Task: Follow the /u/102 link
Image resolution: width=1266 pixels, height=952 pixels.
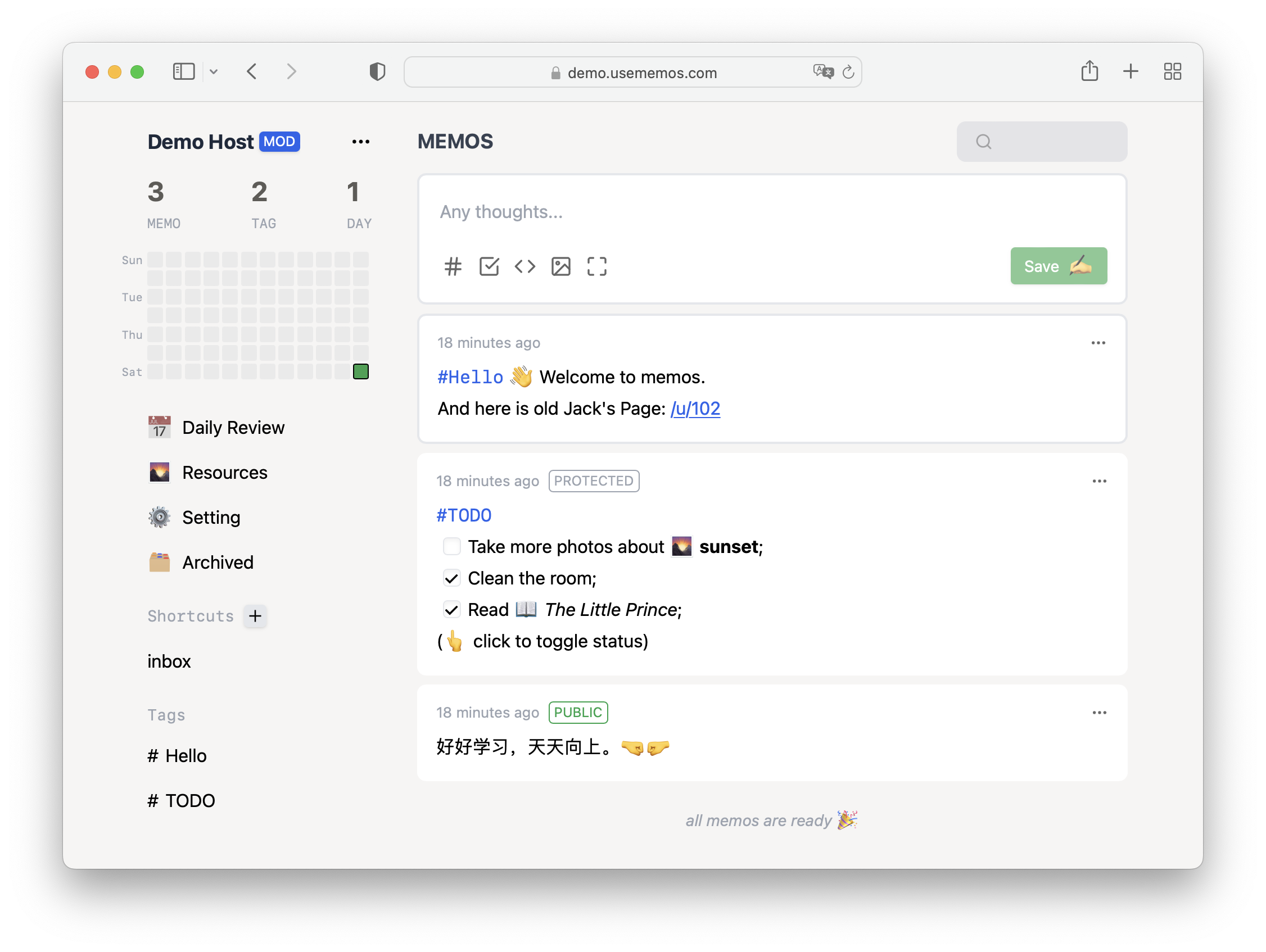Action: pos(695,409)
